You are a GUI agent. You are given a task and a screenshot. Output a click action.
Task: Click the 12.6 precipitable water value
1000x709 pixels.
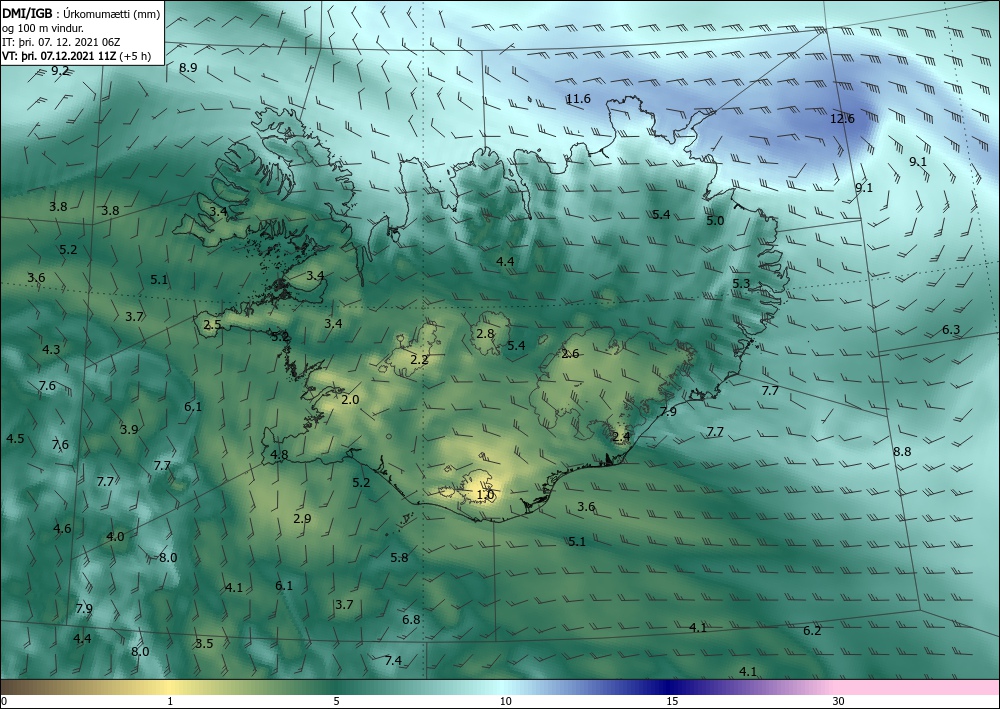coord(842,119)
